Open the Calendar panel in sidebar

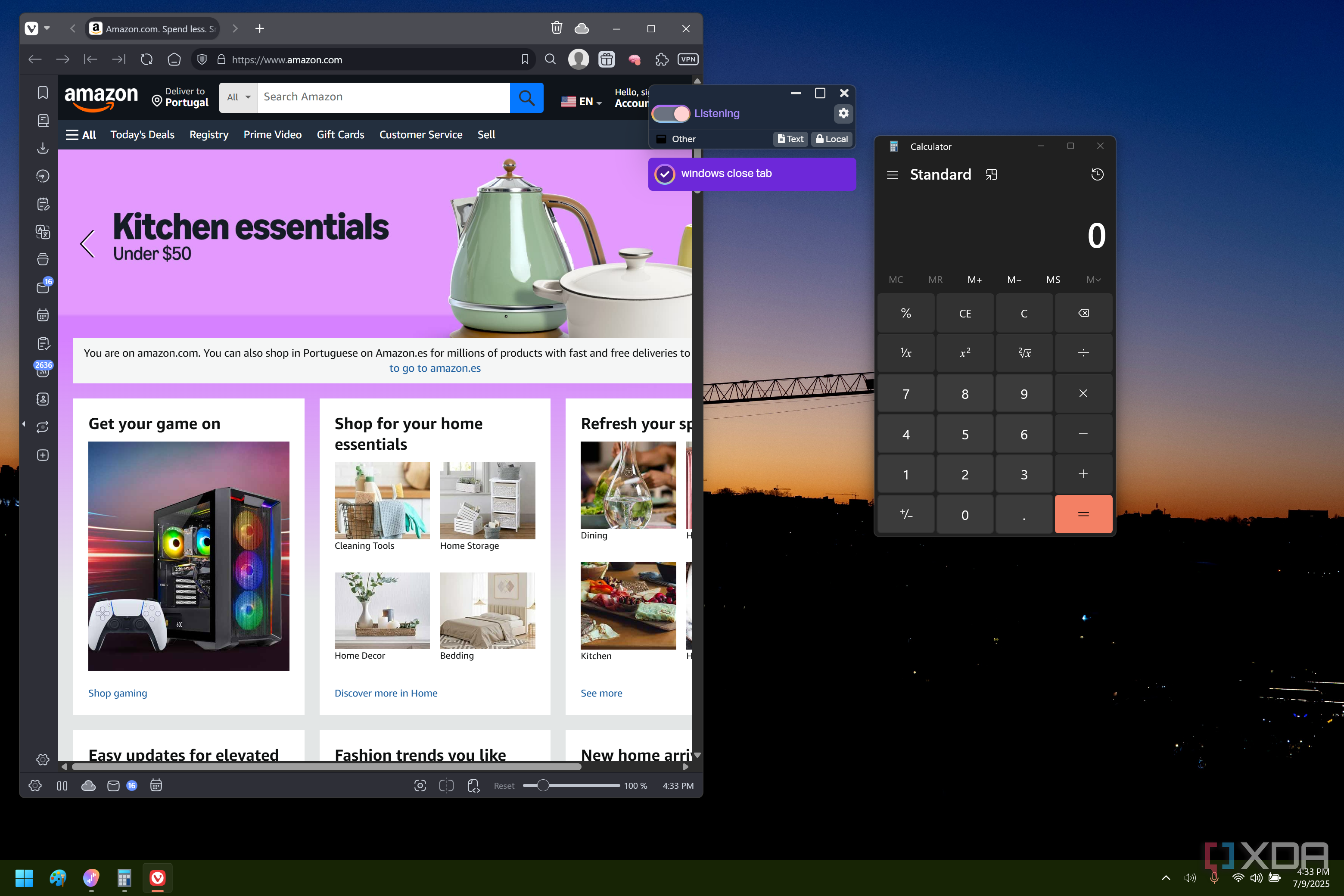pyautogui.click(x=43, y=315)
